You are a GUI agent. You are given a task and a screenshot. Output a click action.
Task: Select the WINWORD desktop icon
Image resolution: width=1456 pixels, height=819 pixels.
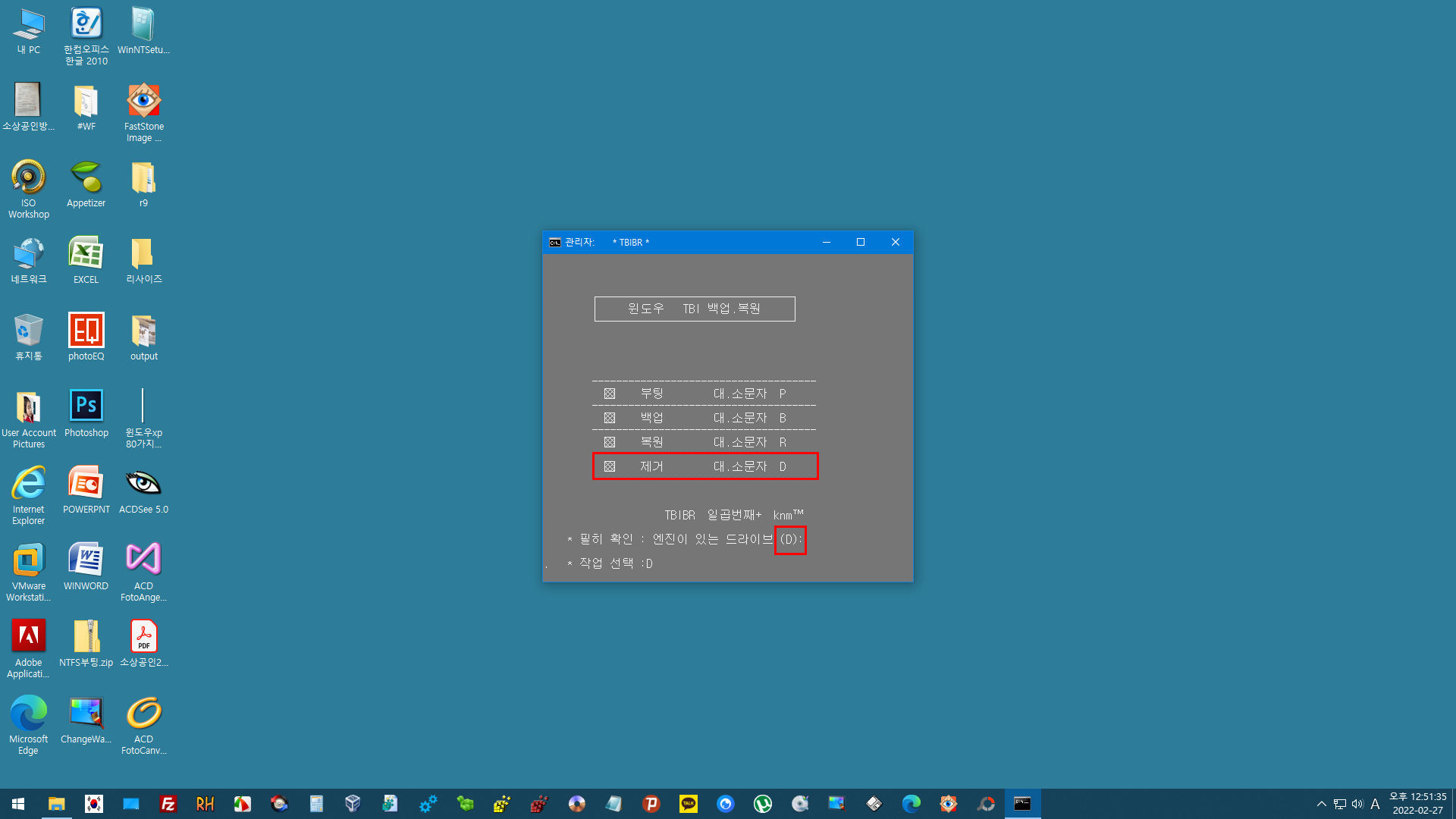click(86, 567)
